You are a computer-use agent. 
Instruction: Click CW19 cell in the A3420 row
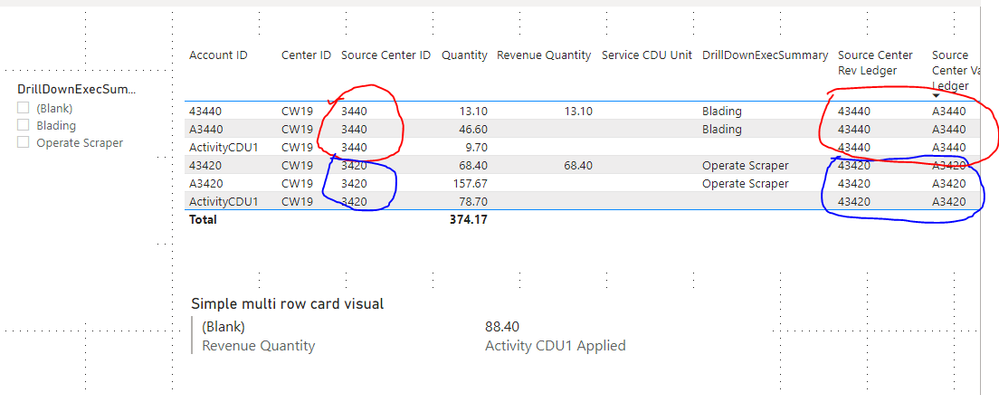click(298, 183)
